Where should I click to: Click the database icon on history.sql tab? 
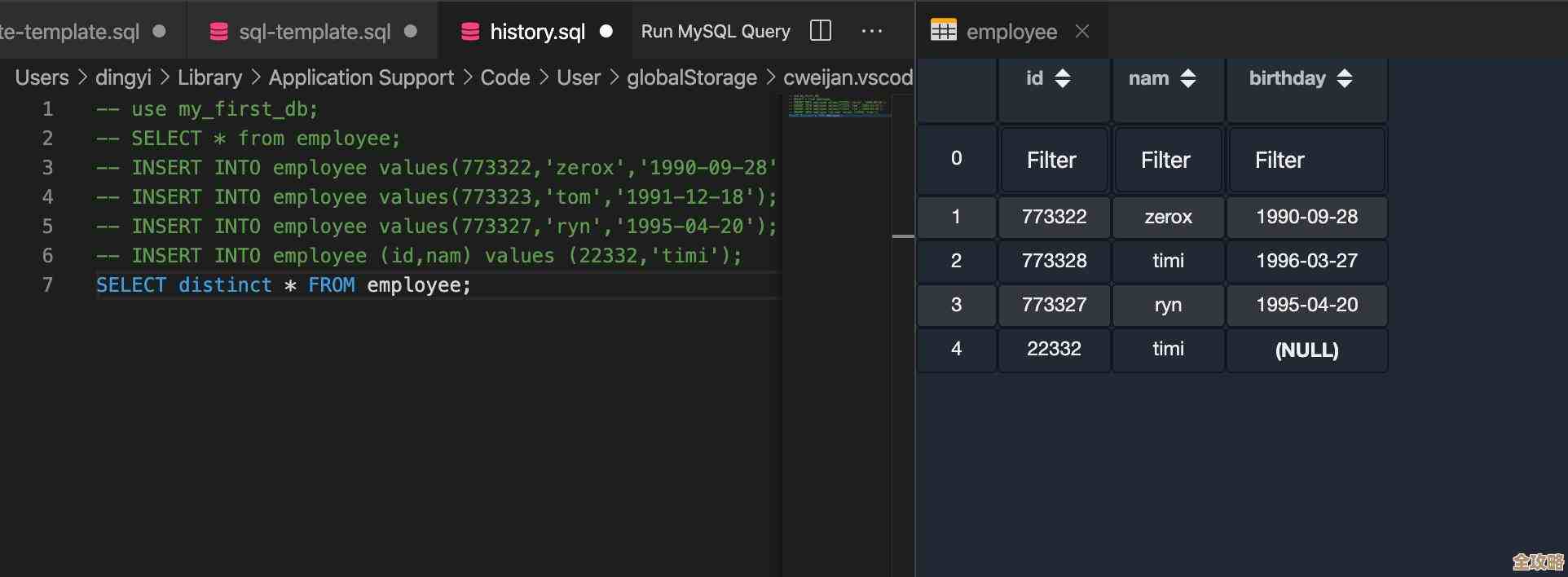pyautogui.click(x=470, y=32)
